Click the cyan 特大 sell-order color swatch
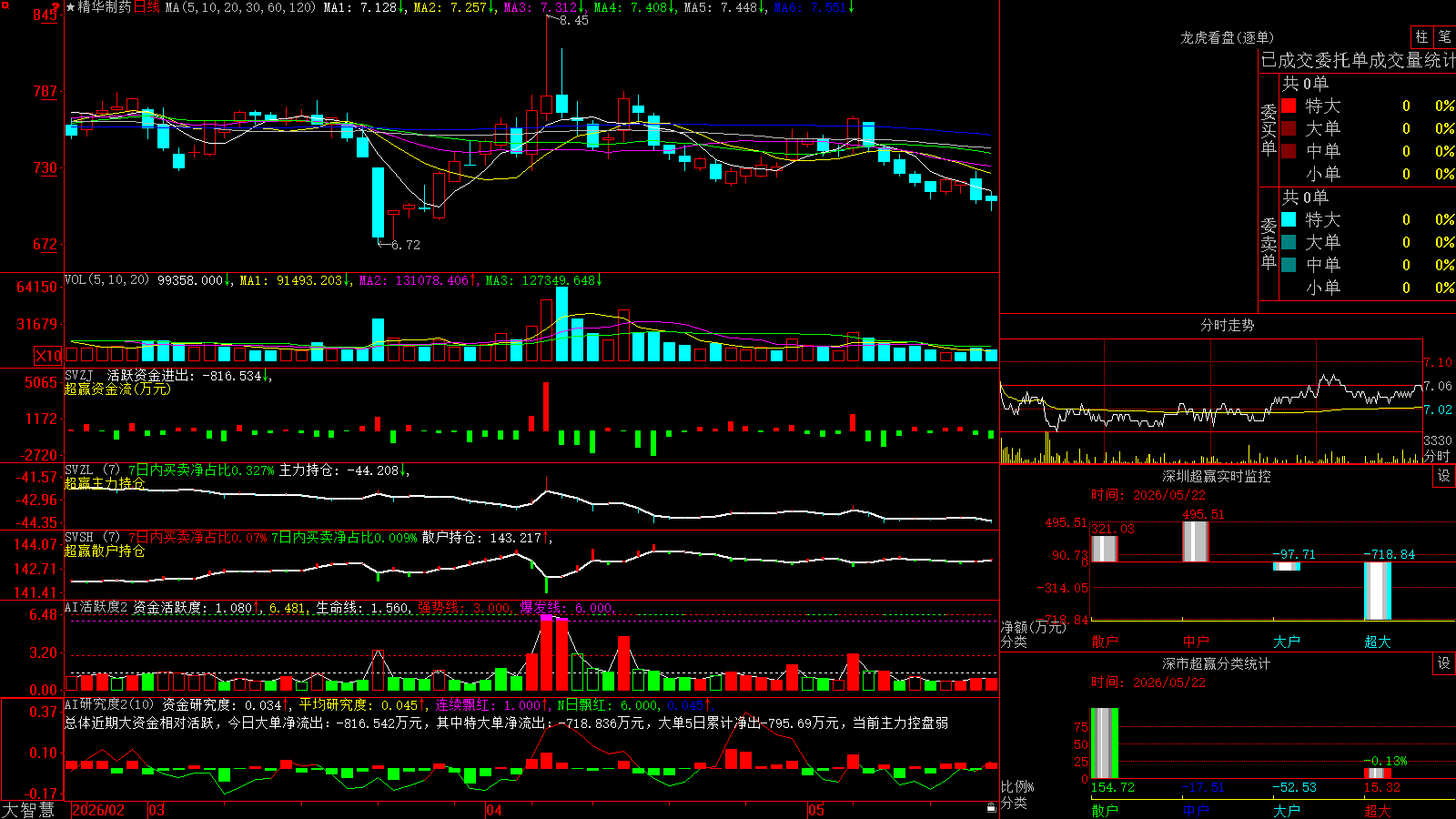 pos(1289,219)
